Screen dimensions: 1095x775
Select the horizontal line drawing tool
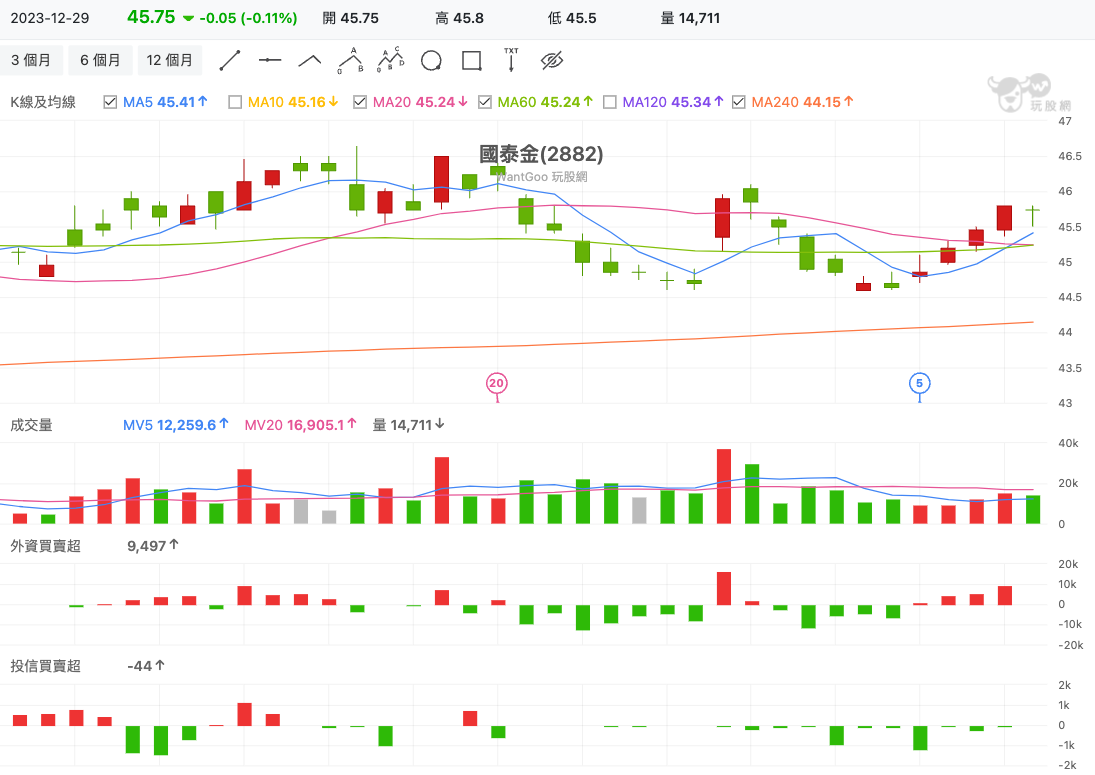(270, 61)
